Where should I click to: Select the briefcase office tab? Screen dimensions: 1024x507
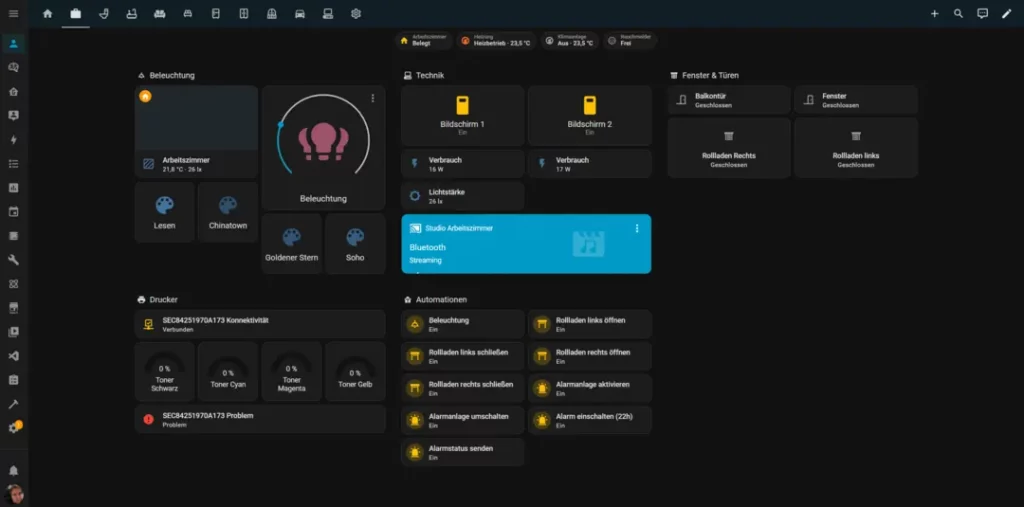pos(76,14)
